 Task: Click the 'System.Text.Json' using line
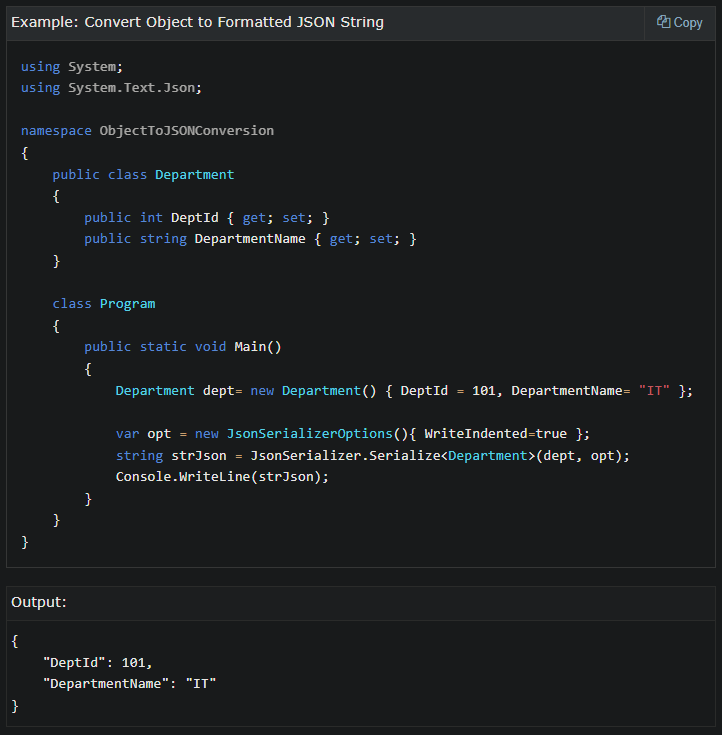click(112, 88)
